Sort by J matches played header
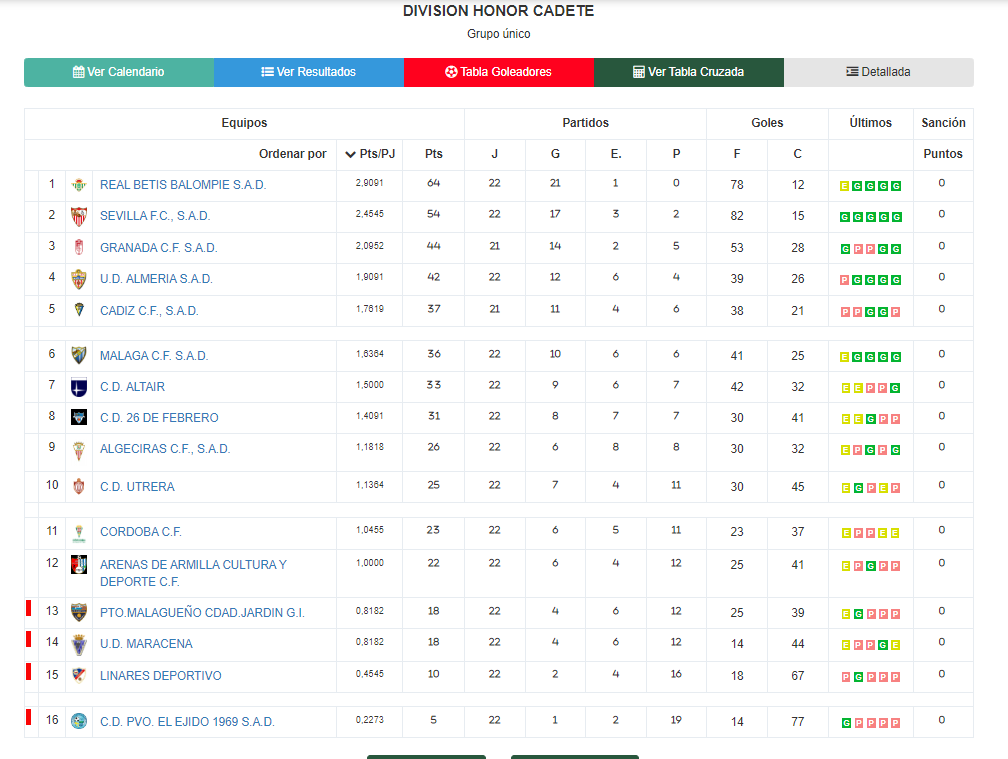The image size is (1008, 759). 494,154
